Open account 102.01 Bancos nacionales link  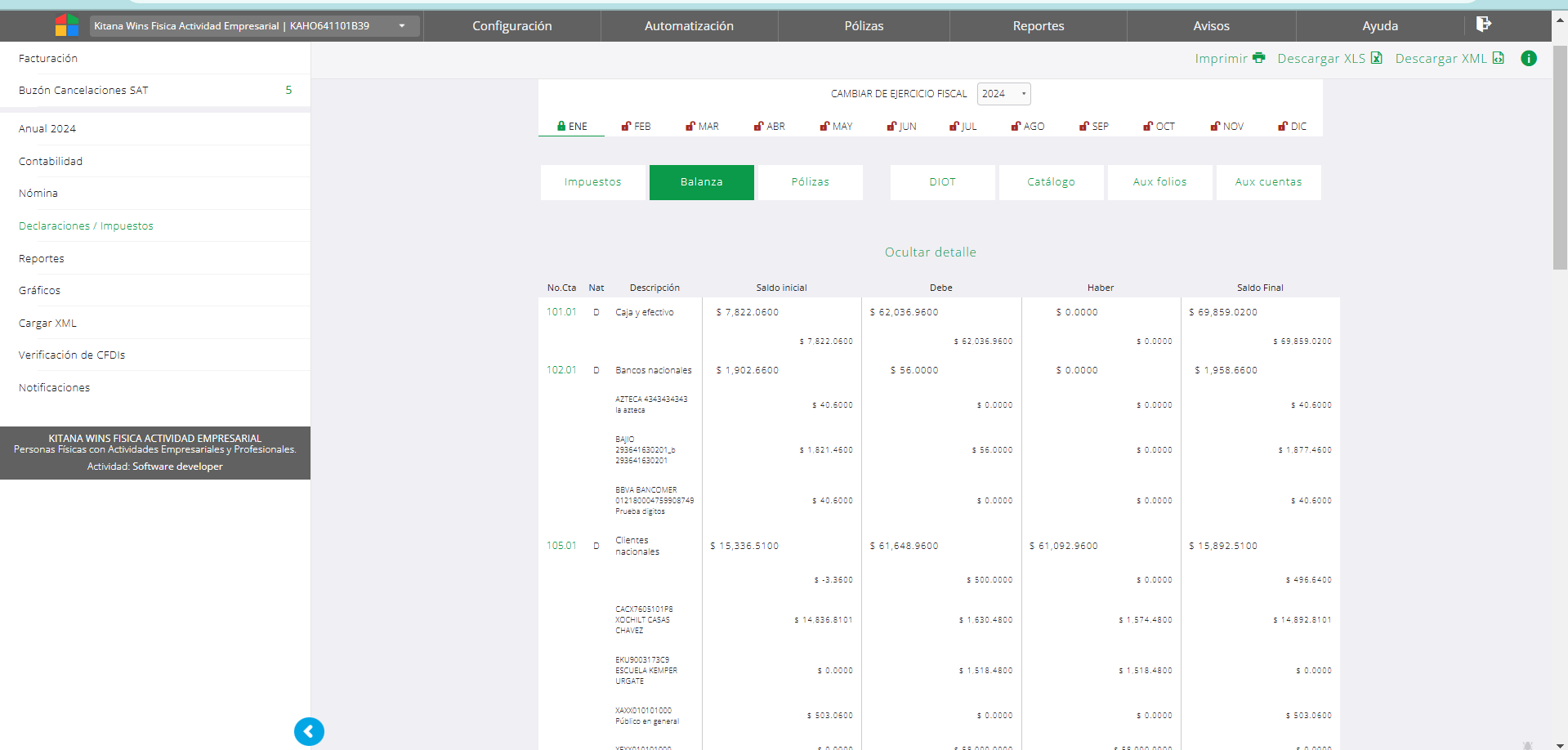561,370
